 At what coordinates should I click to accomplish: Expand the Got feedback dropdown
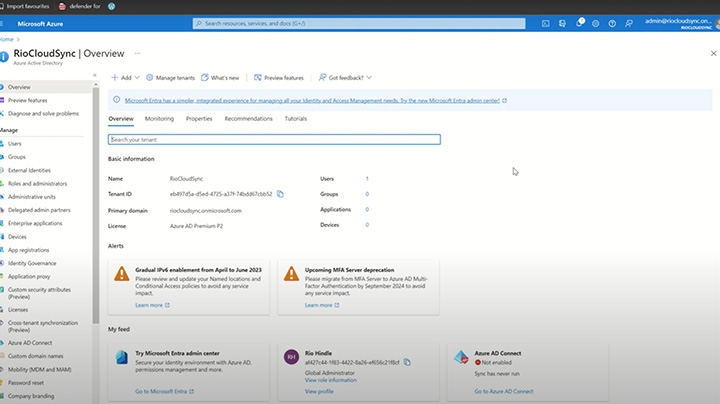pyautogui.click(x=345, y=77)
